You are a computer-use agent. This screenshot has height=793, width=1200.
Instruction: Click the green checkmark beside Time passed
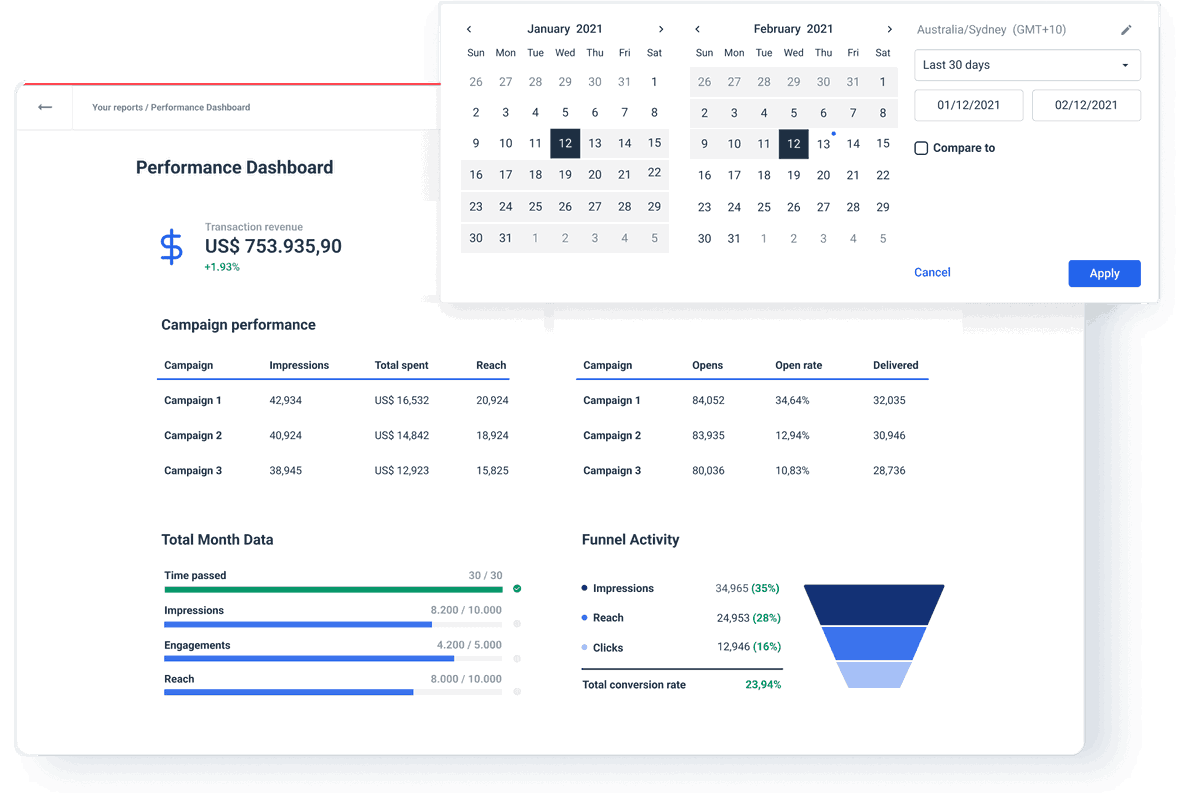[x=516, y=588]
